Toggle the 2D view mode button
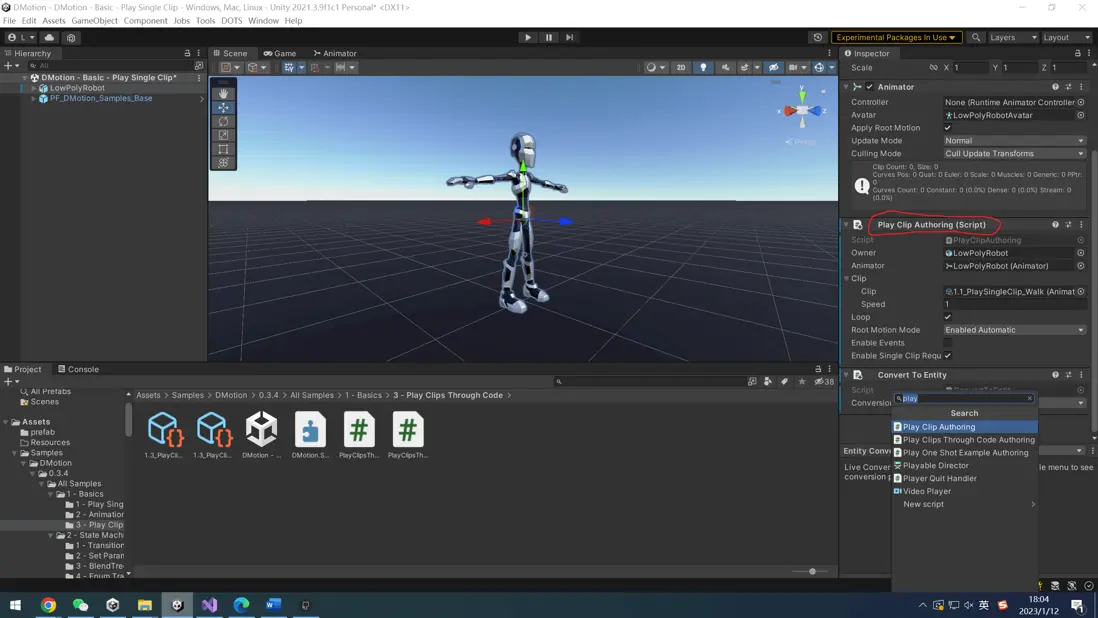The image size is (1098, 618). coord(681,68)
